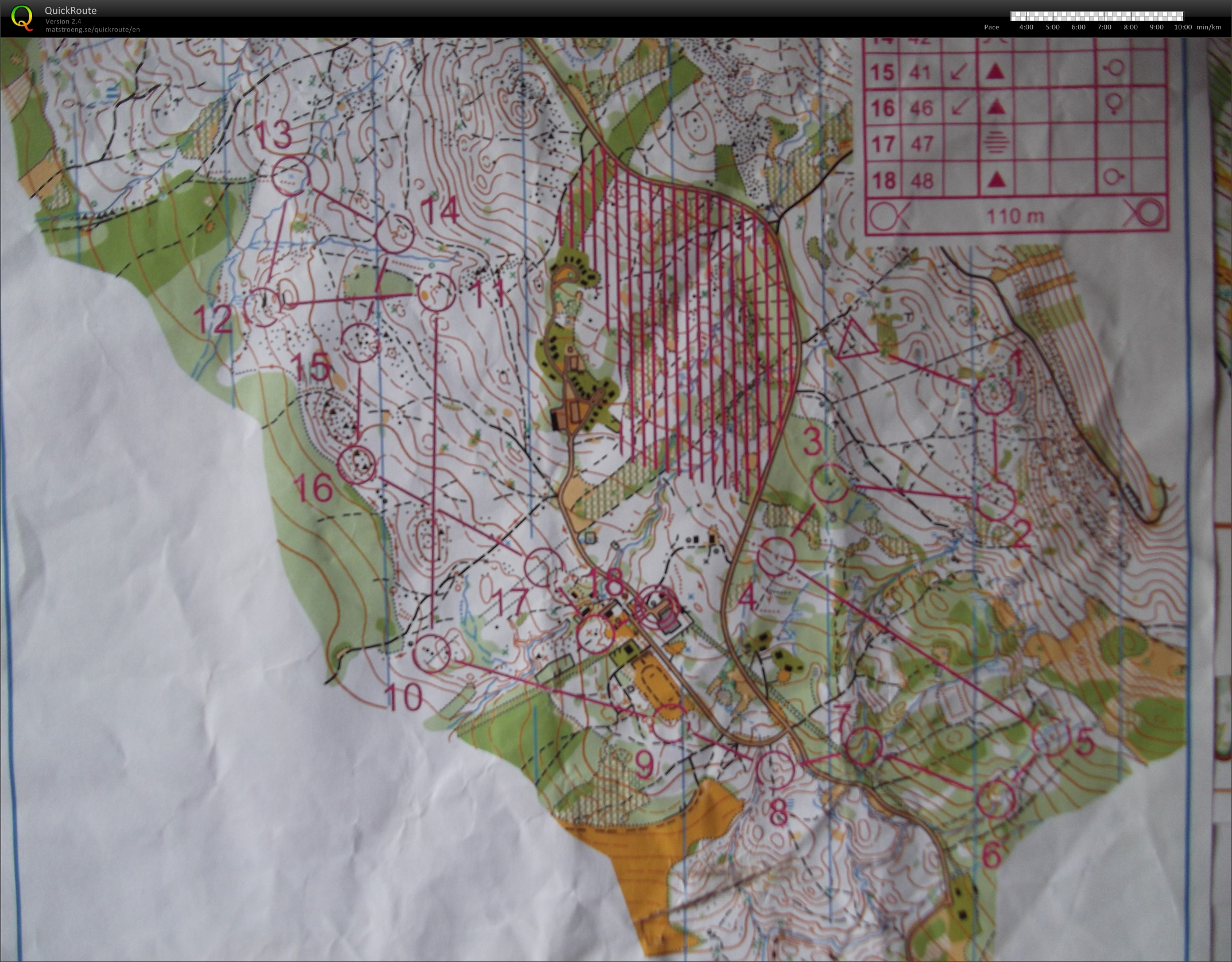
Task: Click the min/km unit label
Action: [1209, 27]
